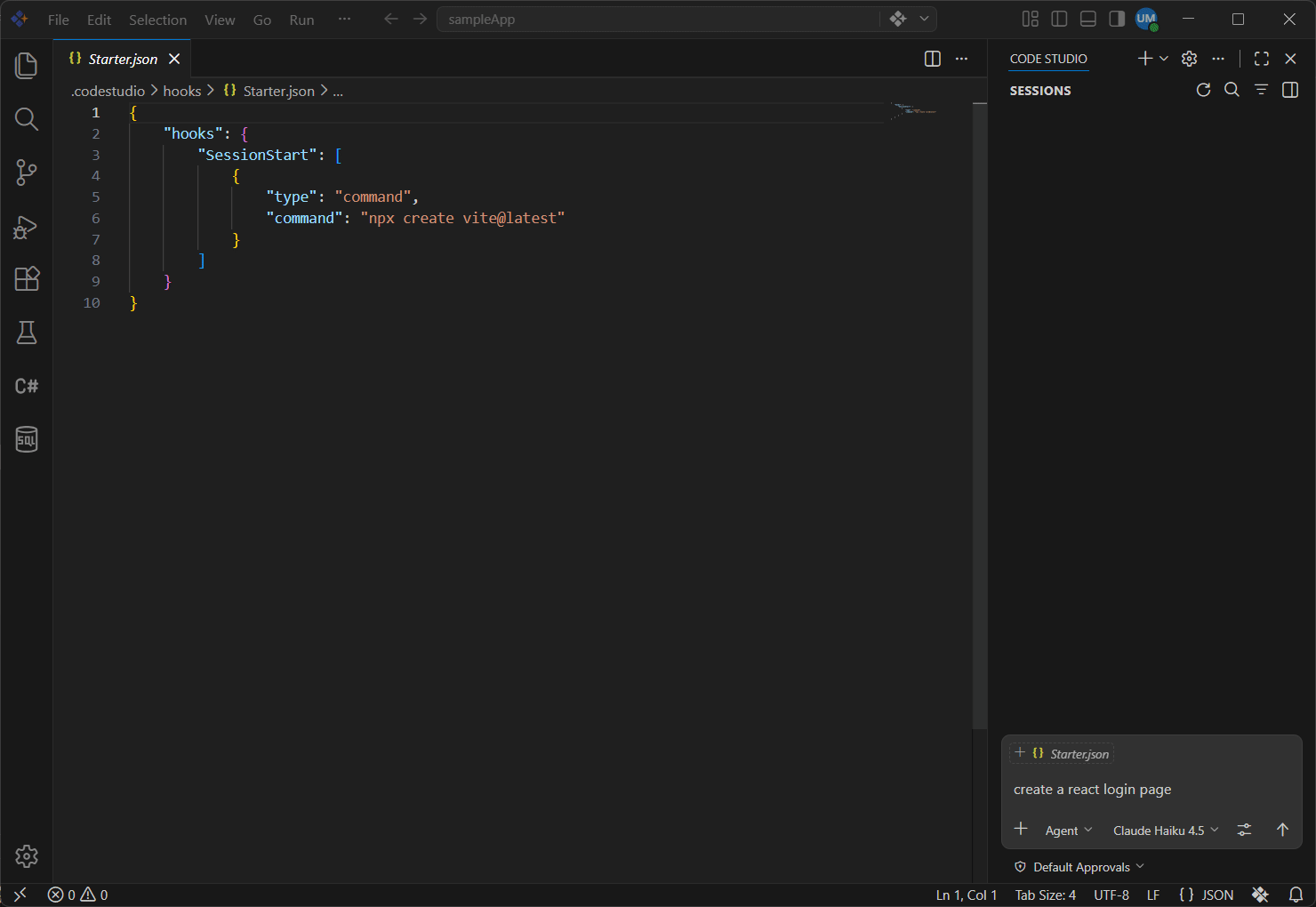1316x907 pixels.
Task: Open notifications bell in status bar
Action: [1296, 895]
